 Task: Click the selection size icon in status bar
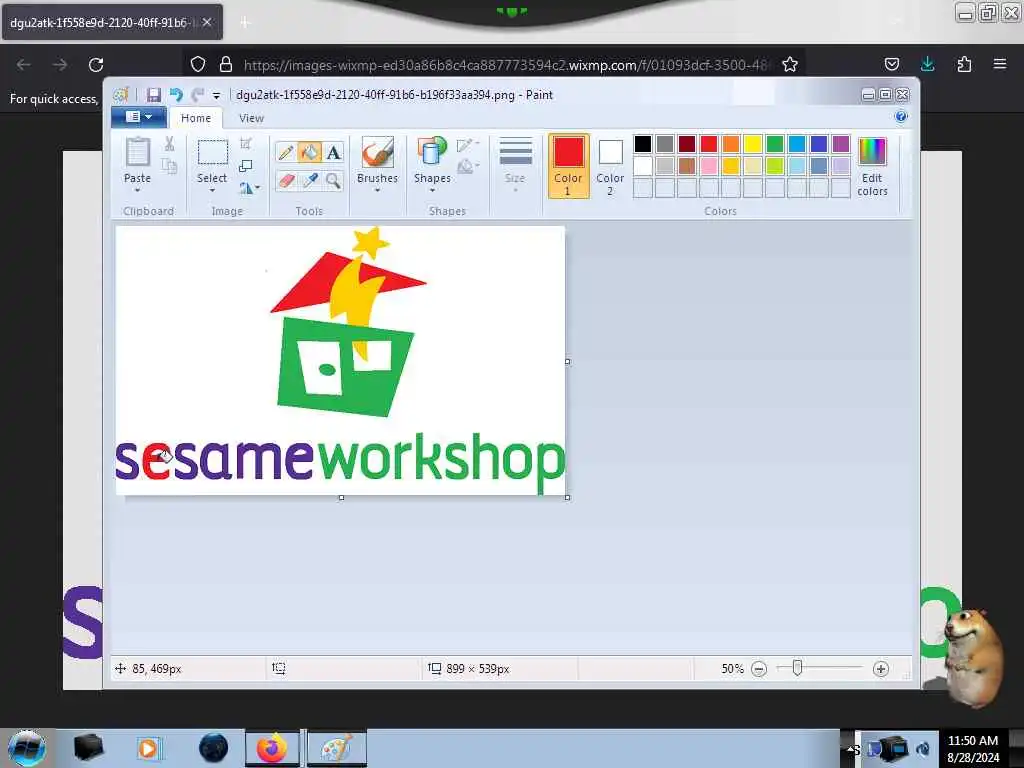point(279,669)
